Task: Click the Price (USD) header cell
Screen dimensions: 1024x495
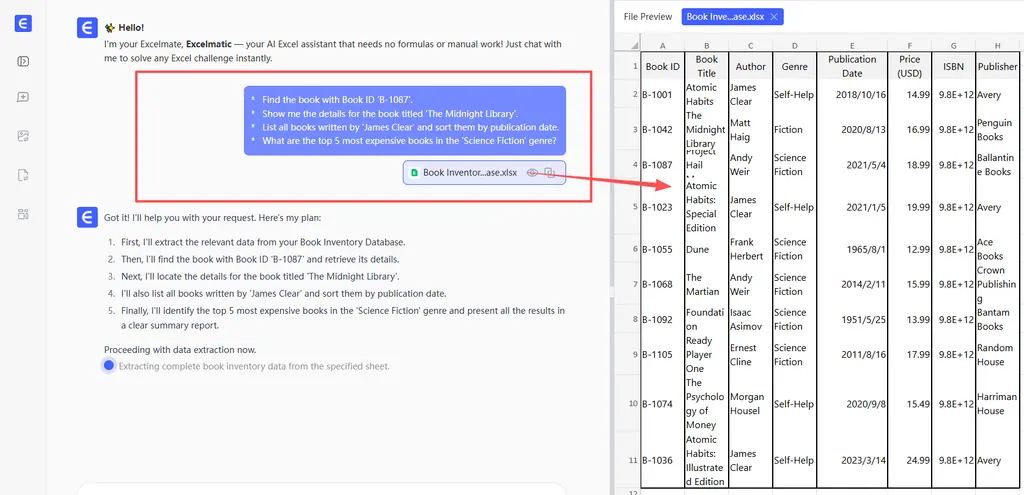Action: 909,66
